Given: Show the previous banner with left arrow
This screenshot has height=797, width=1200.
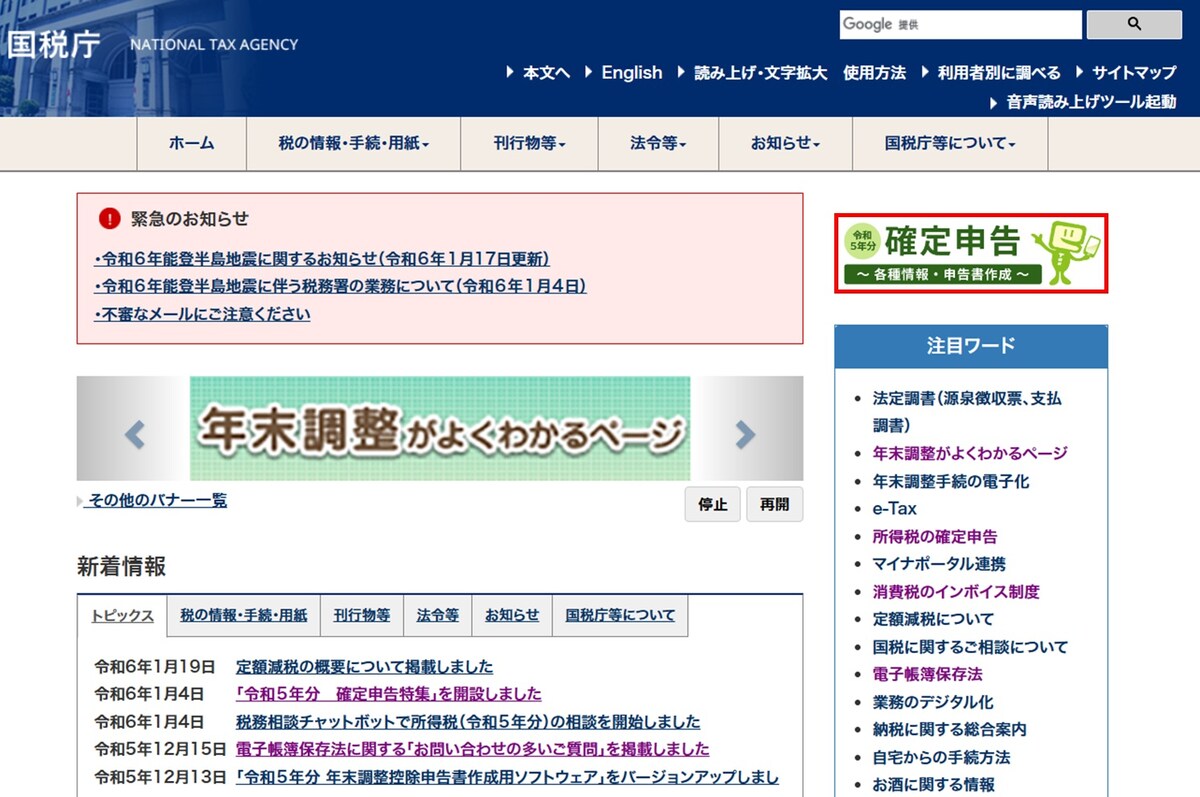Looking at the screenshot, I should [134, 434].
